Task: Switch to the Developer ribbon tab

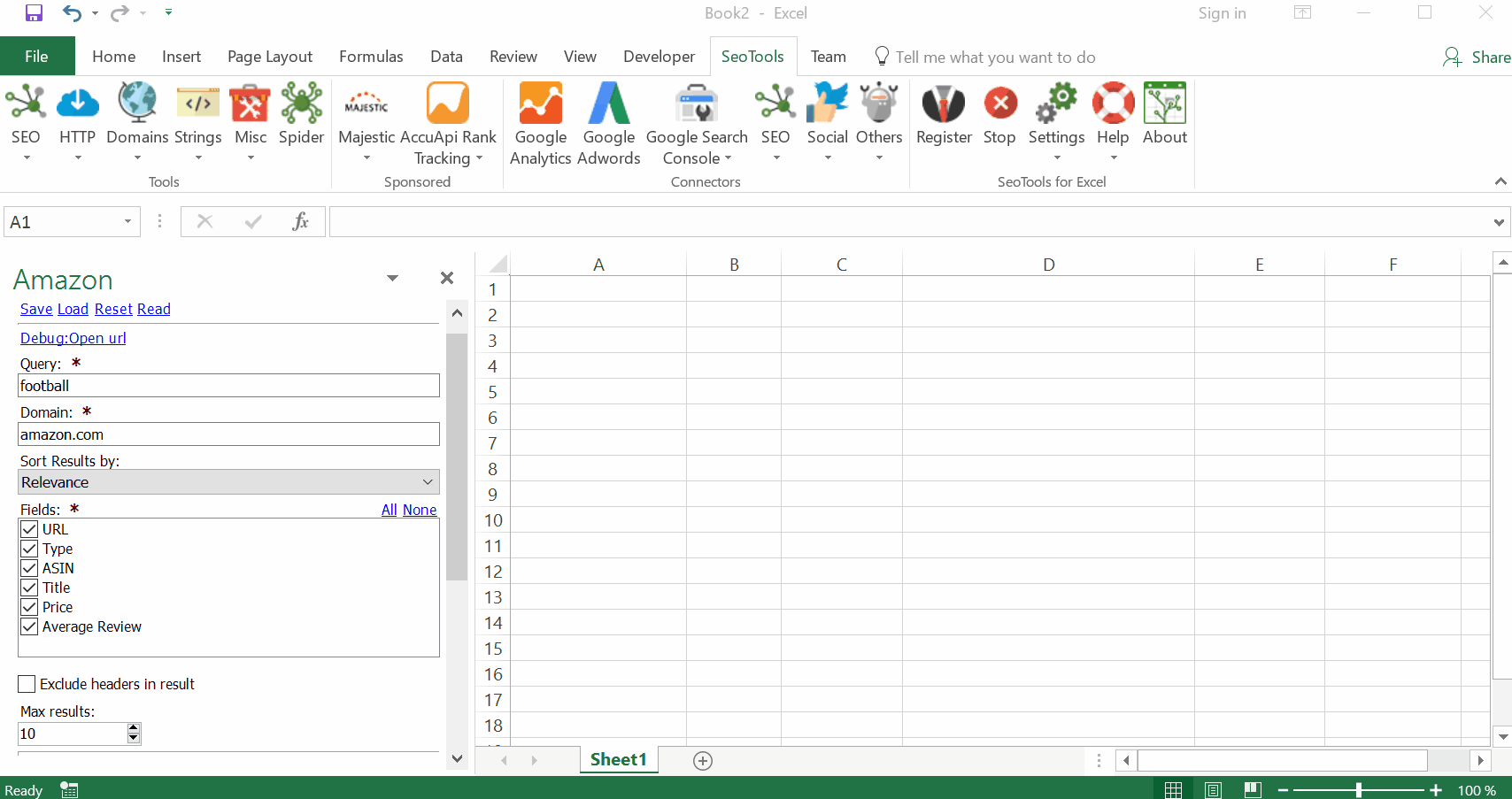Action: pos(660,57)
